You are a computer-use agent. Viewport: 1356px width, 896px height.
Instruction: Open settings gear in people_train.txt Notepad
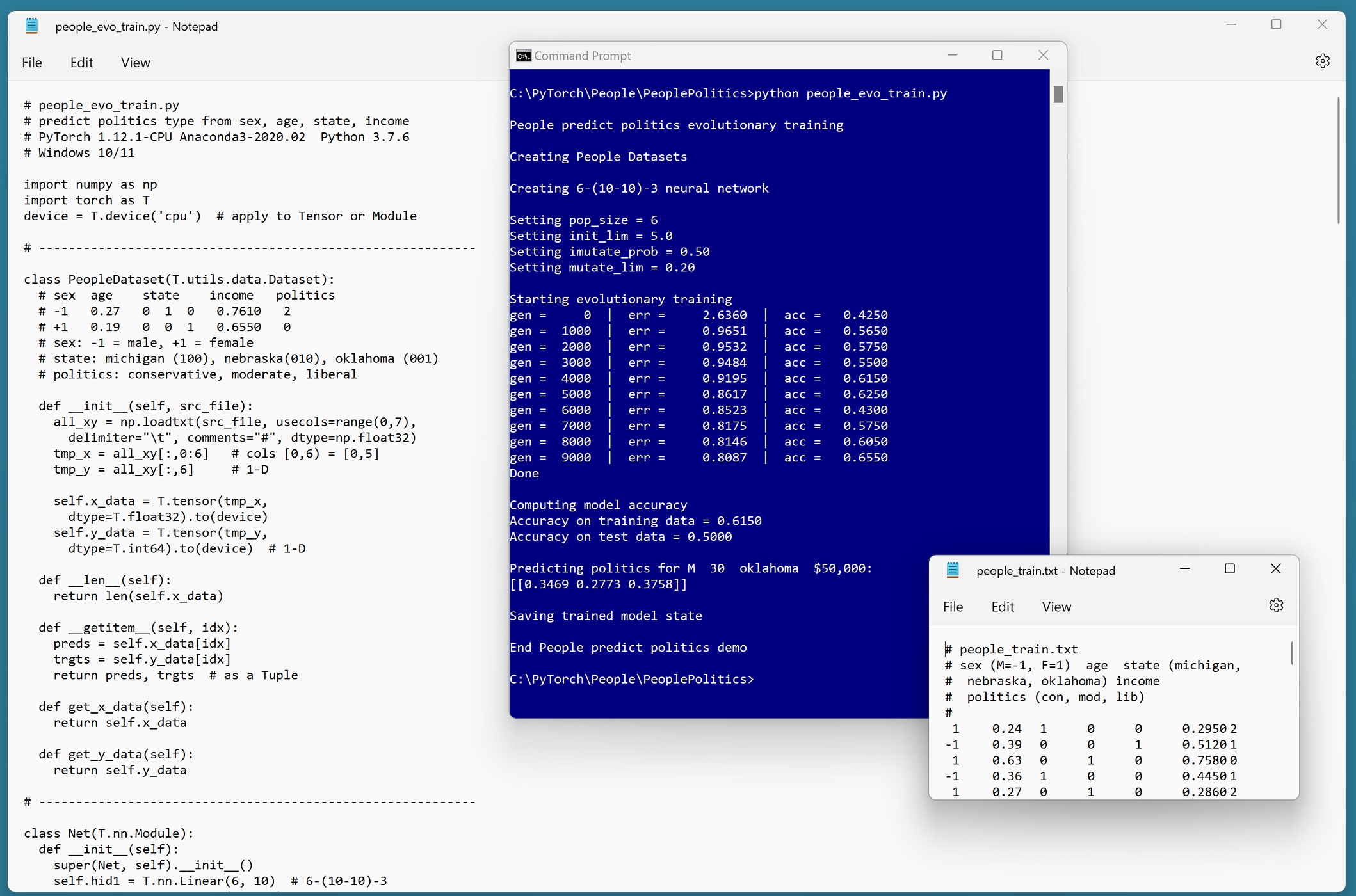(x=1275, y=605)
